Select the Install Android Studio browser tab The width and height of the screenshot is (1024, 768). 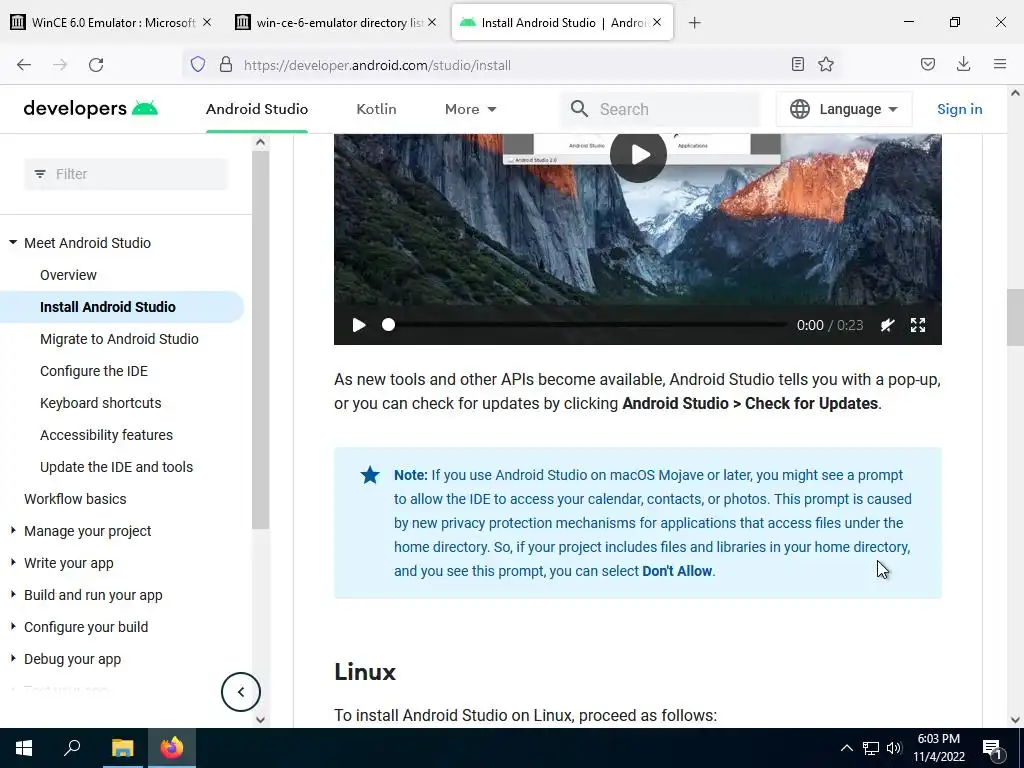[562, 22]
